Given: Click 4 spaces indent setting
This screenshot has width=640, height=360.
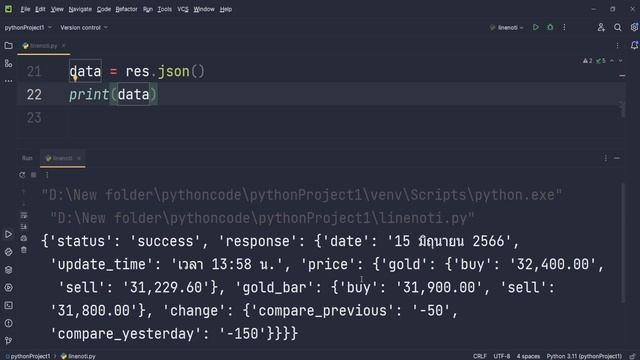Looking at the screenshot, I should point(528,356).
